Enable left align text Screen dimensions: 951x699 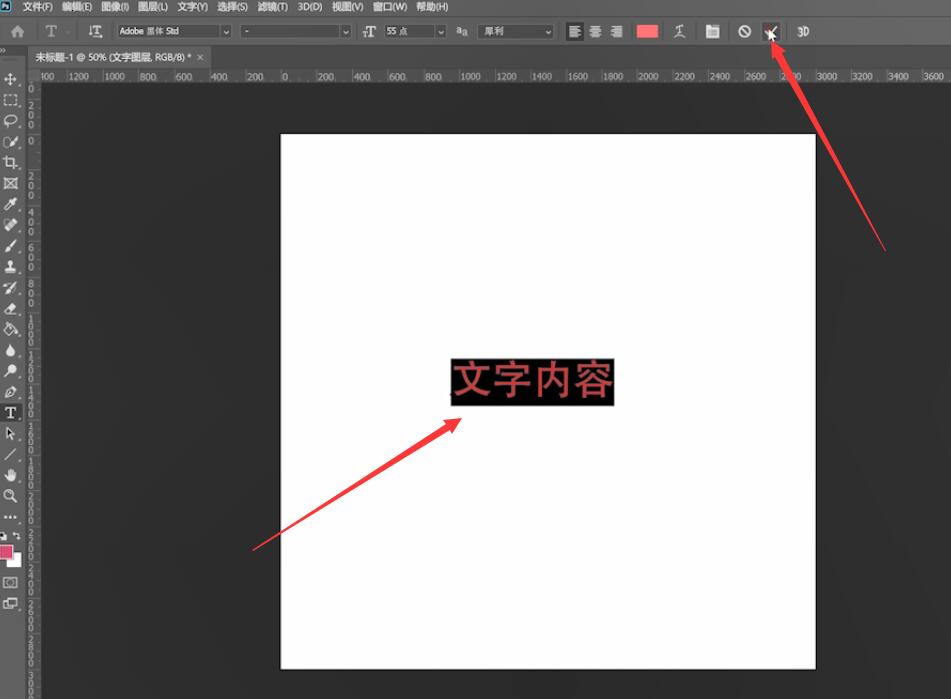click(574, 32)
